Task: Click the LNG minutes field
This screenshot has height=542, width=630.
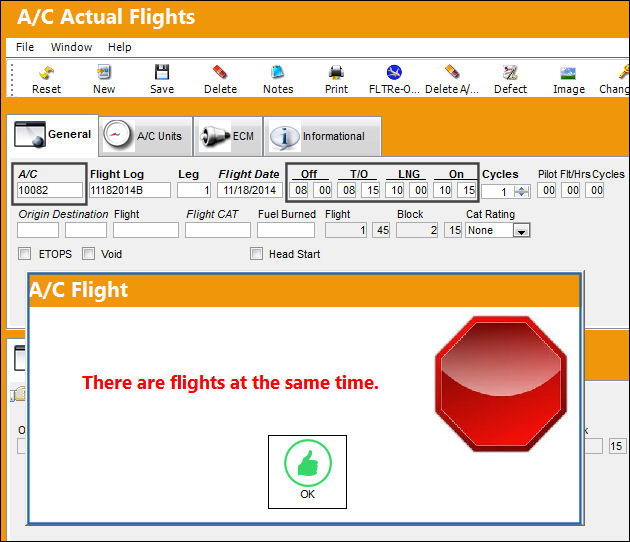Action: [x=419, y=190]
